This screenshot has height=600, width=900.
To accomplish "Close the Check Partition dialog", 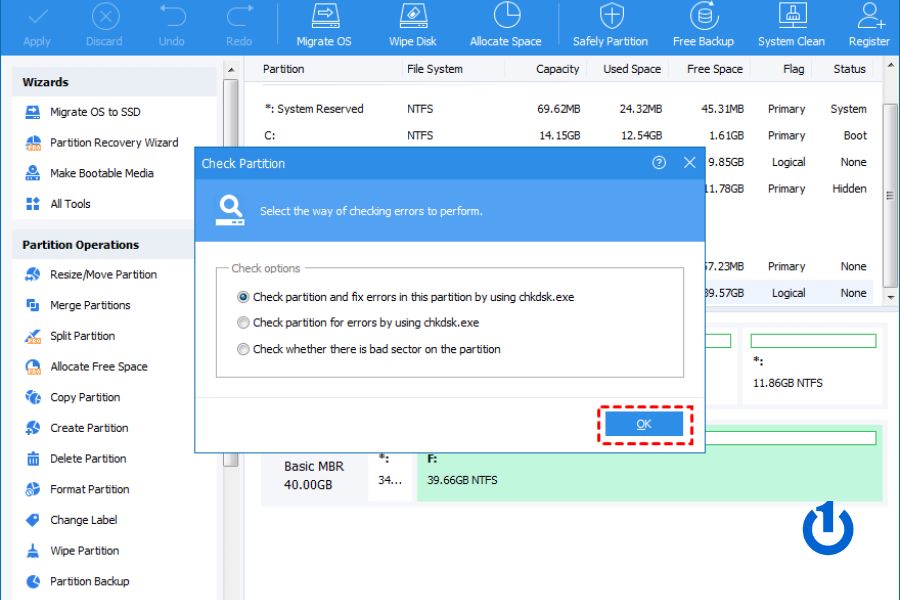I will (x=689, y=163).
